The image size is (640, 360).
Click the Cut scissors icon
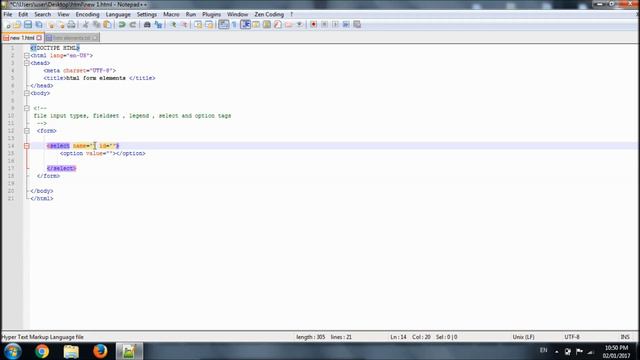click(x=86, y=25)
